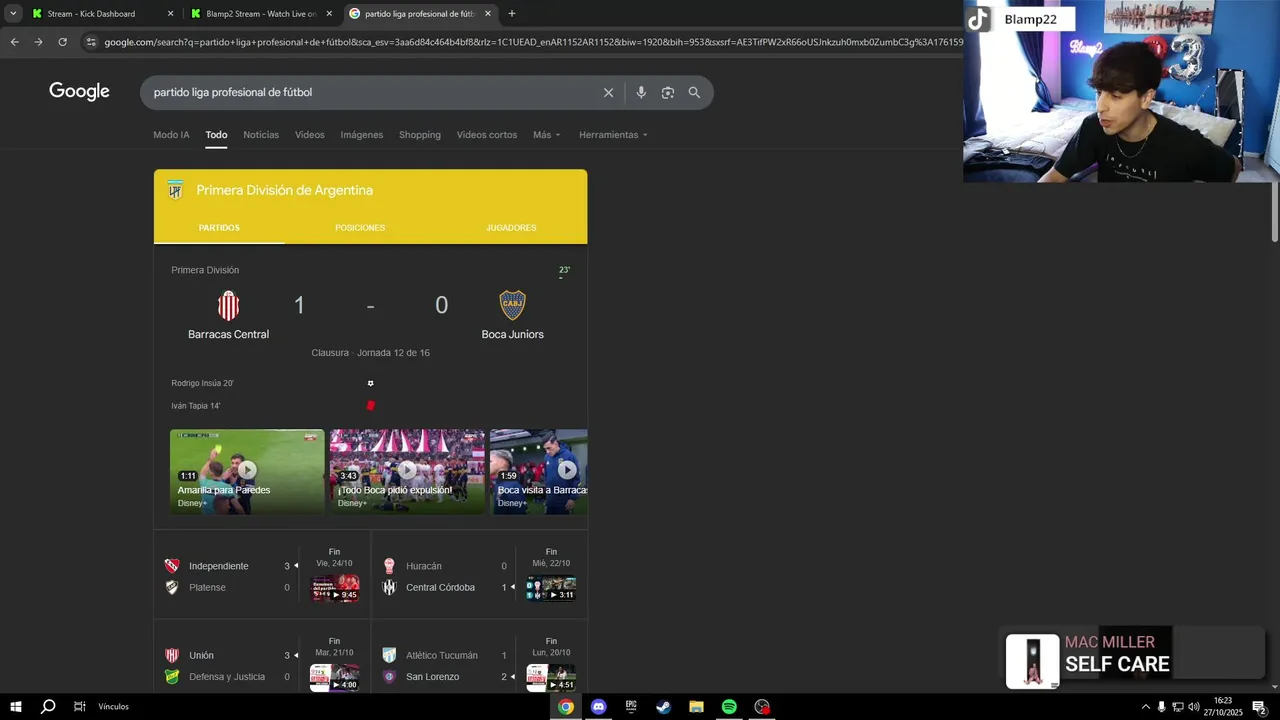
Task: Click the Barracas Central team crest
Action: tap(229, 305)
